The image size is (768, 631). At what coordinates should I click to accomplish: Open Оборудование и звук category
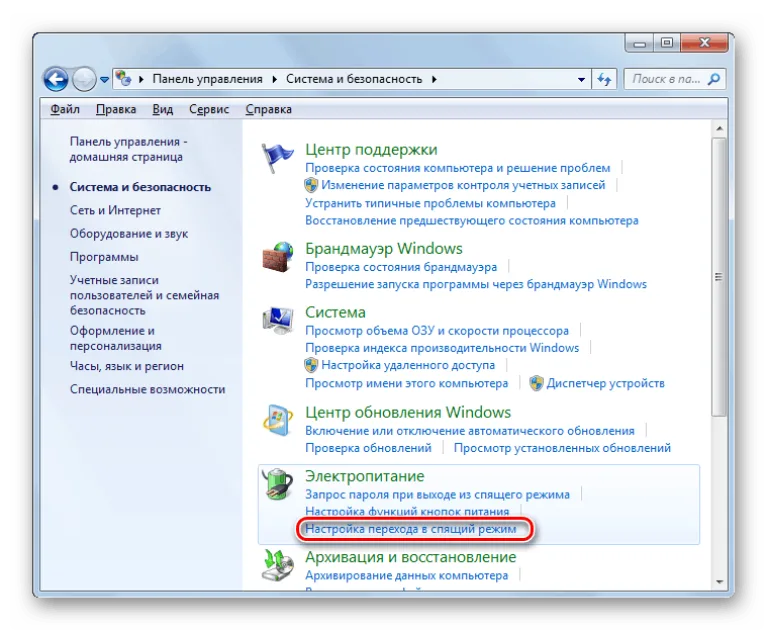click(x=129, y=234)
